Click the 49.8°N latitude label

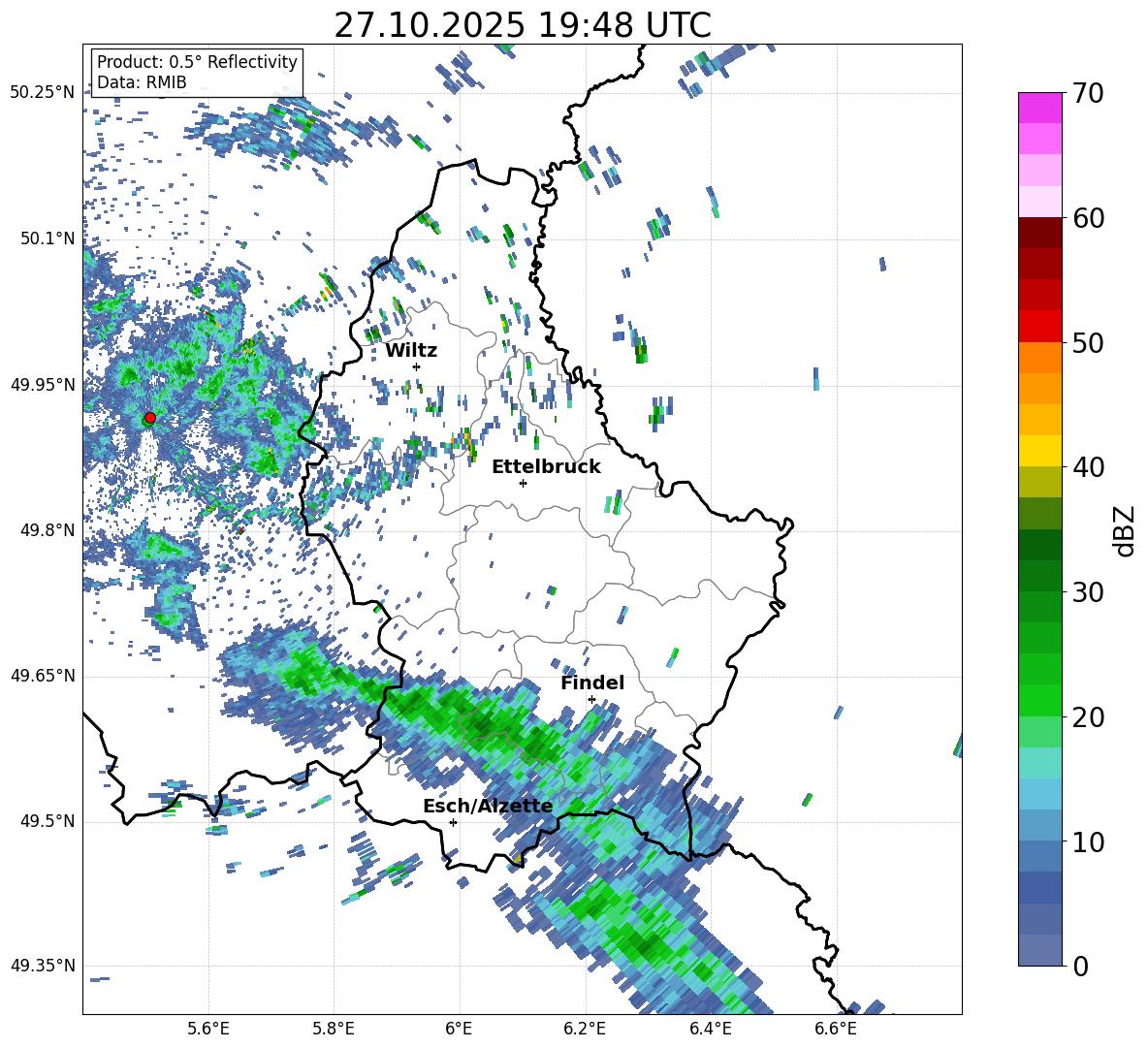48,530
